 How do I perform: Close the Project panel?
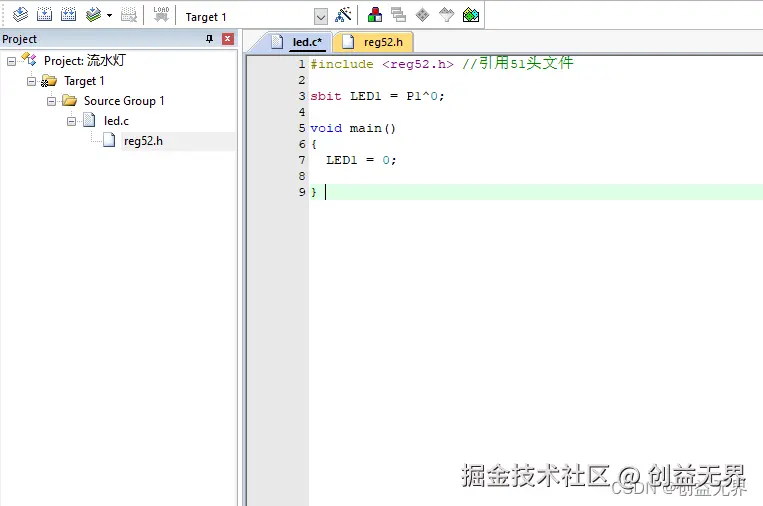pyautogui.click(x=228, y=39)
